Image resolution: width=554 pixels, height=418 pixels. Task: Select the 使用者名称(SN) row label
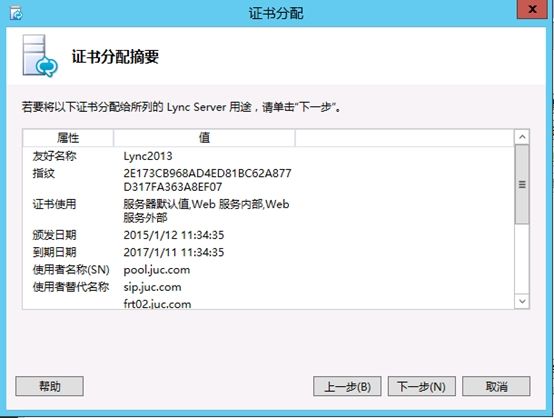71,270
